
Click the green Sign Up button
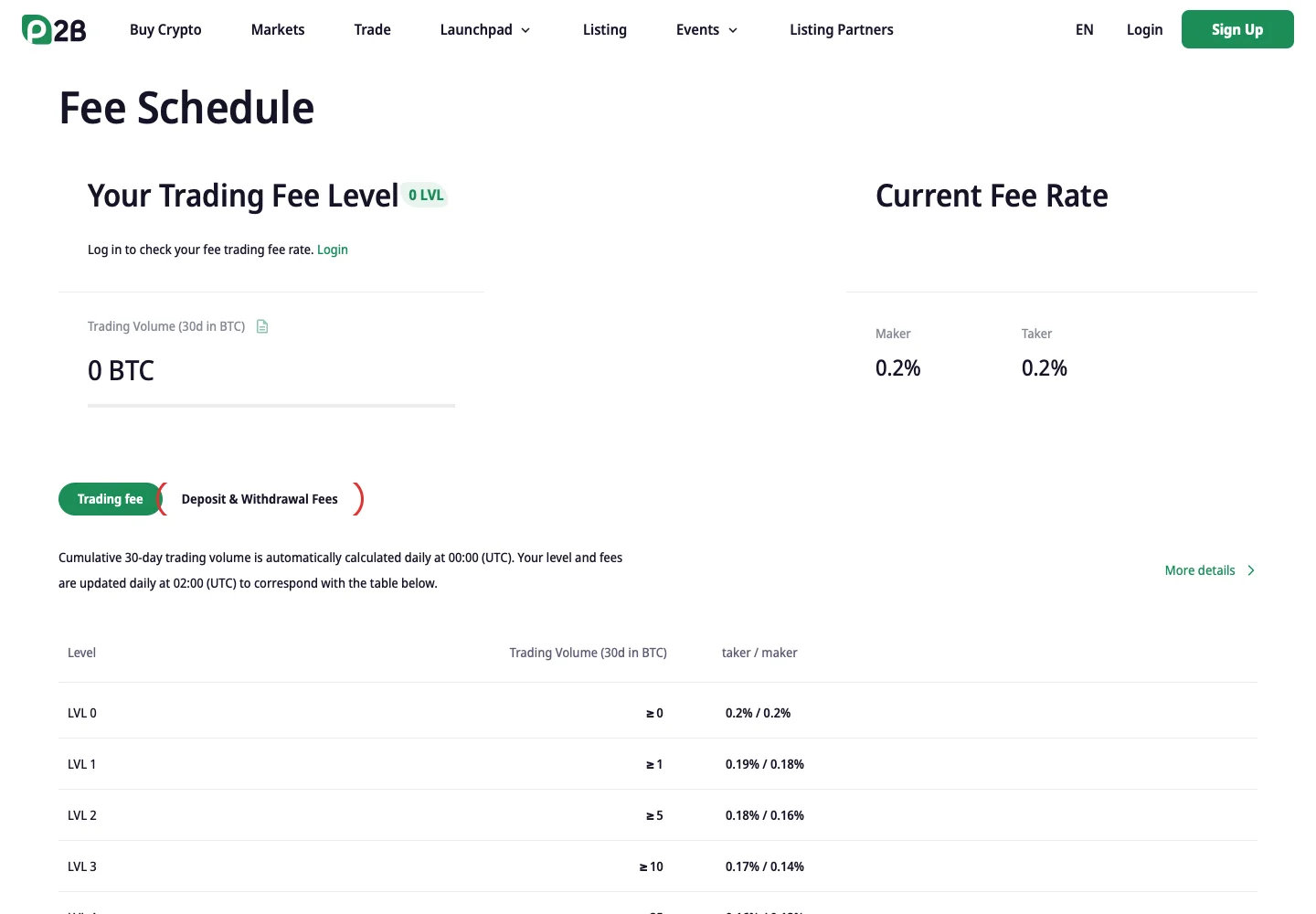(1237, 29)
